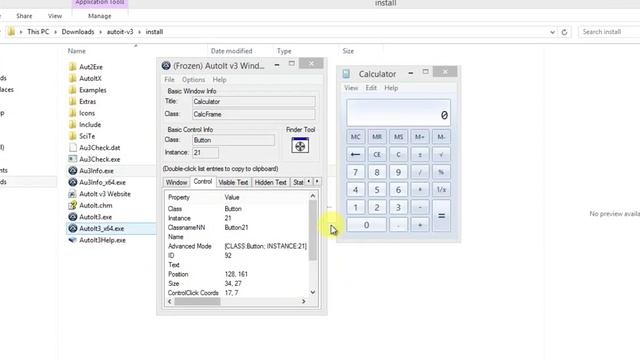The width and height of the screenshot is (640, 360).
Task: Click the Finder Tool crosshair icon
Action: 300,146
